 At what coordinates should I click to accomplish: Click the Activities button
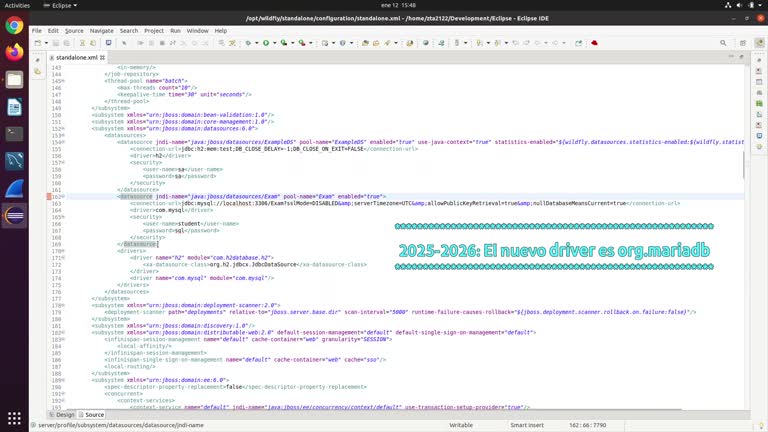pos(18,5)
